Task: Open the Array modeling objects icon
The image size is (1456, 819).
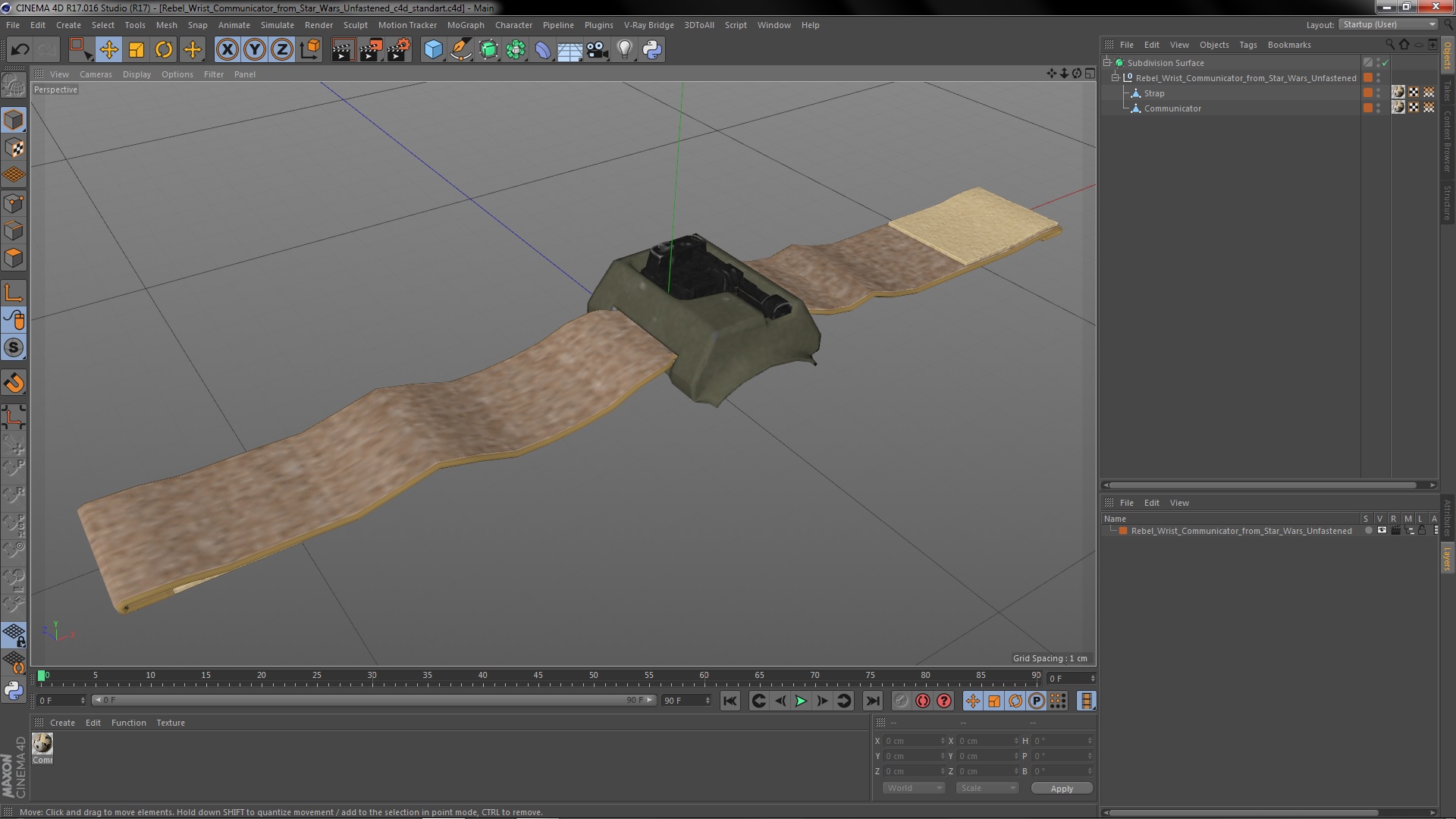Action: (516, 50)
